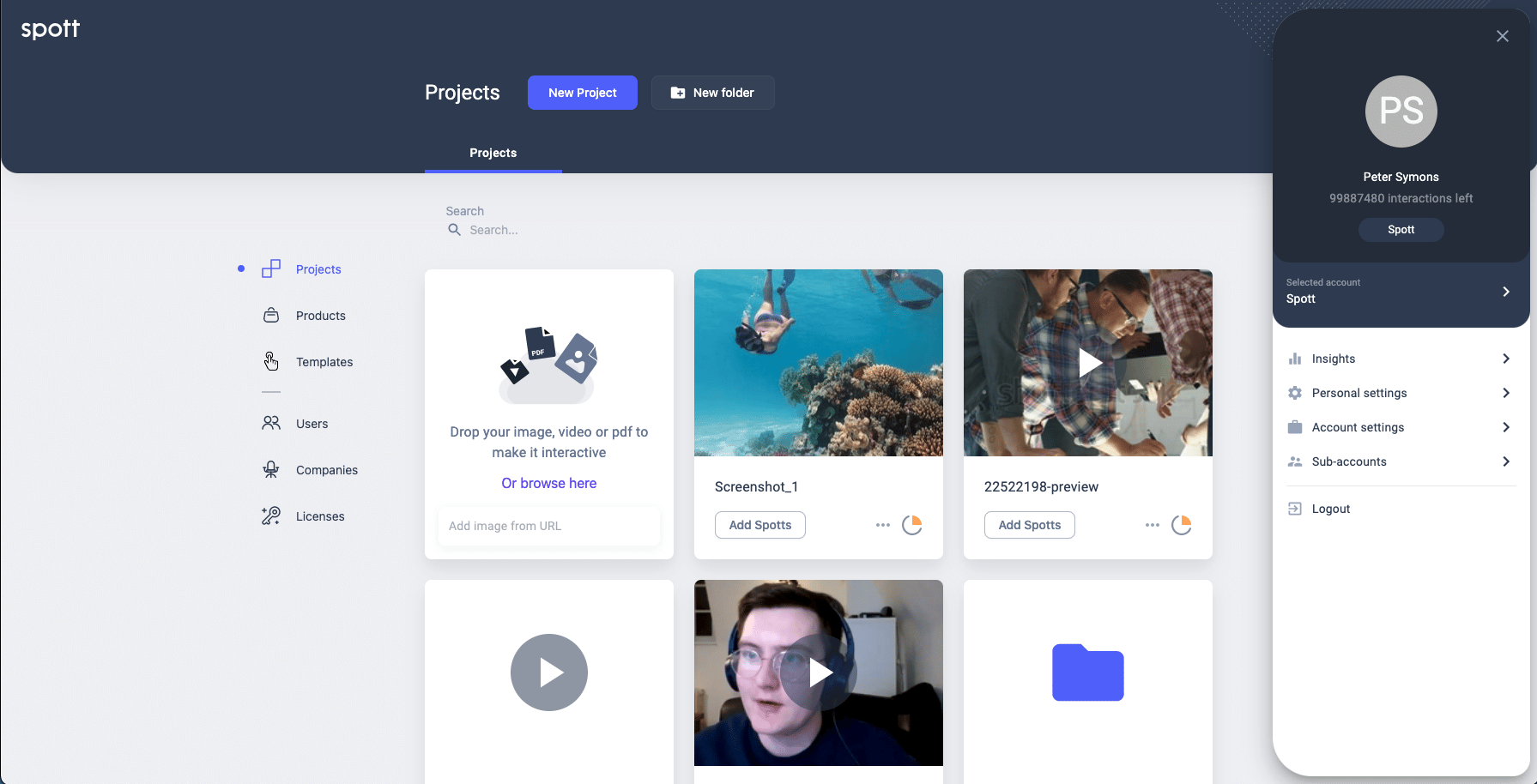
Task: Click the usage pie icon on 22522198-preview
Action: click(x=1182, y=525)
